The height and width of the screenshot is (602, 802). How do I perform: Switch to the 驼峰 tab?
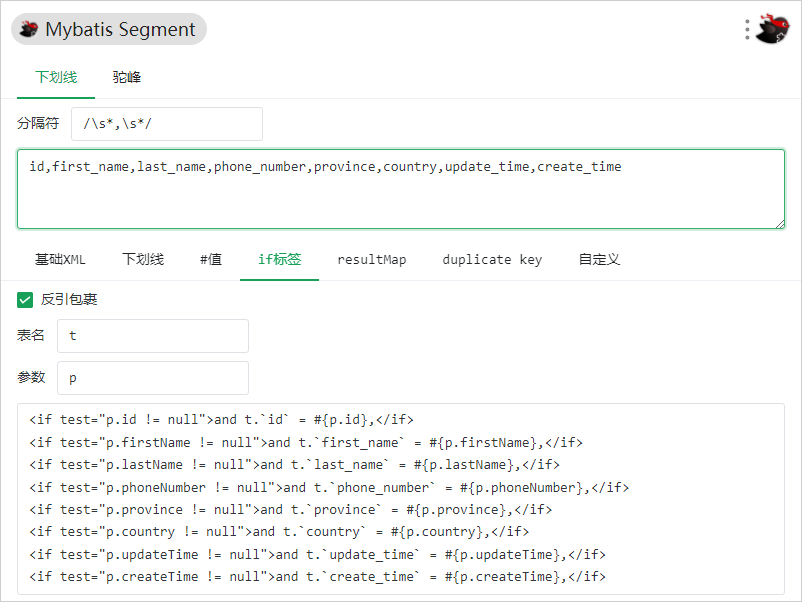126,77
